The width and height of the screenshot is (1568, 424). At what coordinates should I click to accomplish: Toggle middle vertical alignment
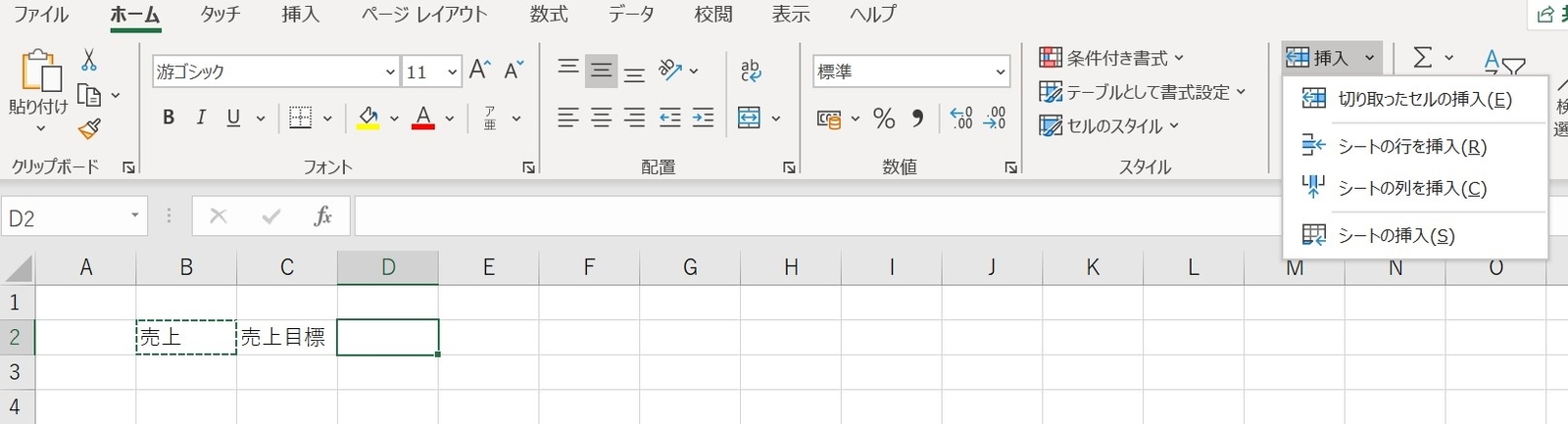[x=602, y=71]
